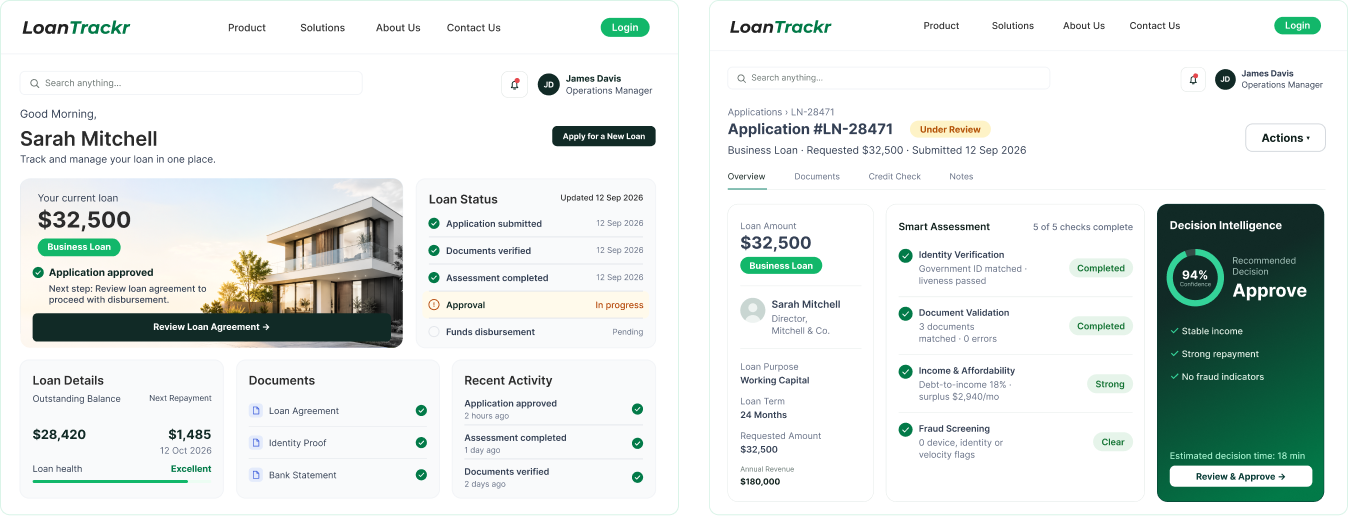Open Contact Us in left dashboard
The width and height of the screenshot is (1348, 516).
click(474, 28)
